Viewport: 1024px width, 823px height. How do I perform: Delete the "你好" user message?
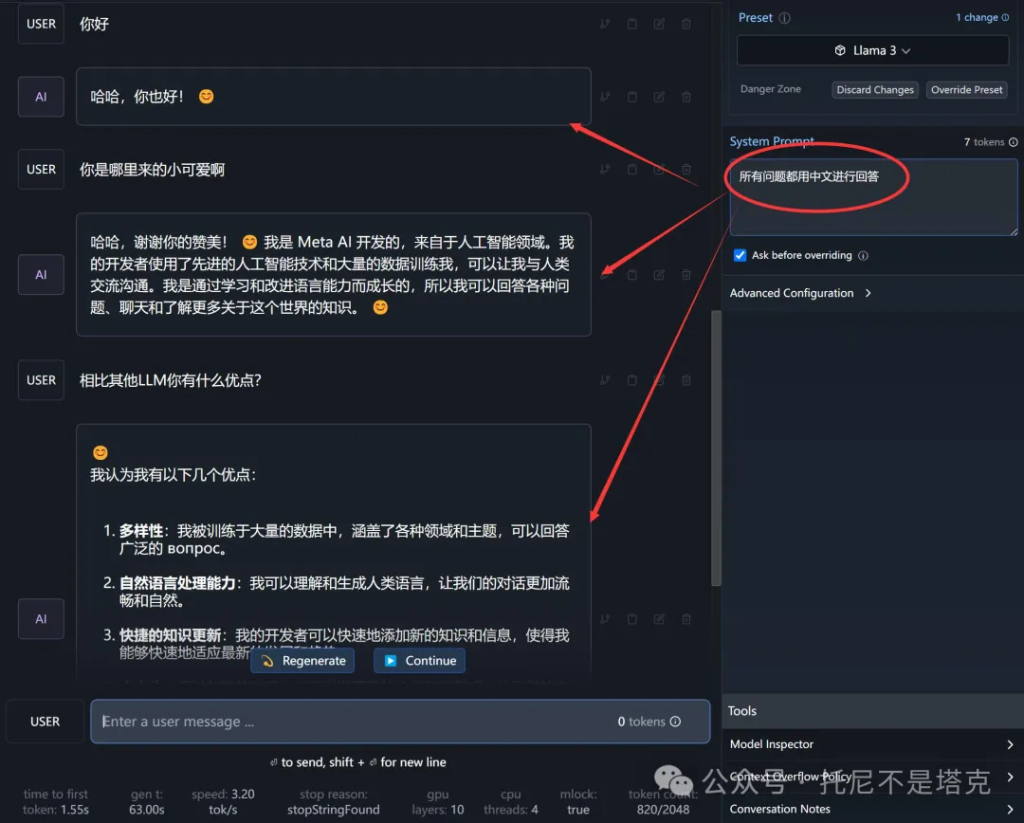pyautogui.click(x=686, y=24)
